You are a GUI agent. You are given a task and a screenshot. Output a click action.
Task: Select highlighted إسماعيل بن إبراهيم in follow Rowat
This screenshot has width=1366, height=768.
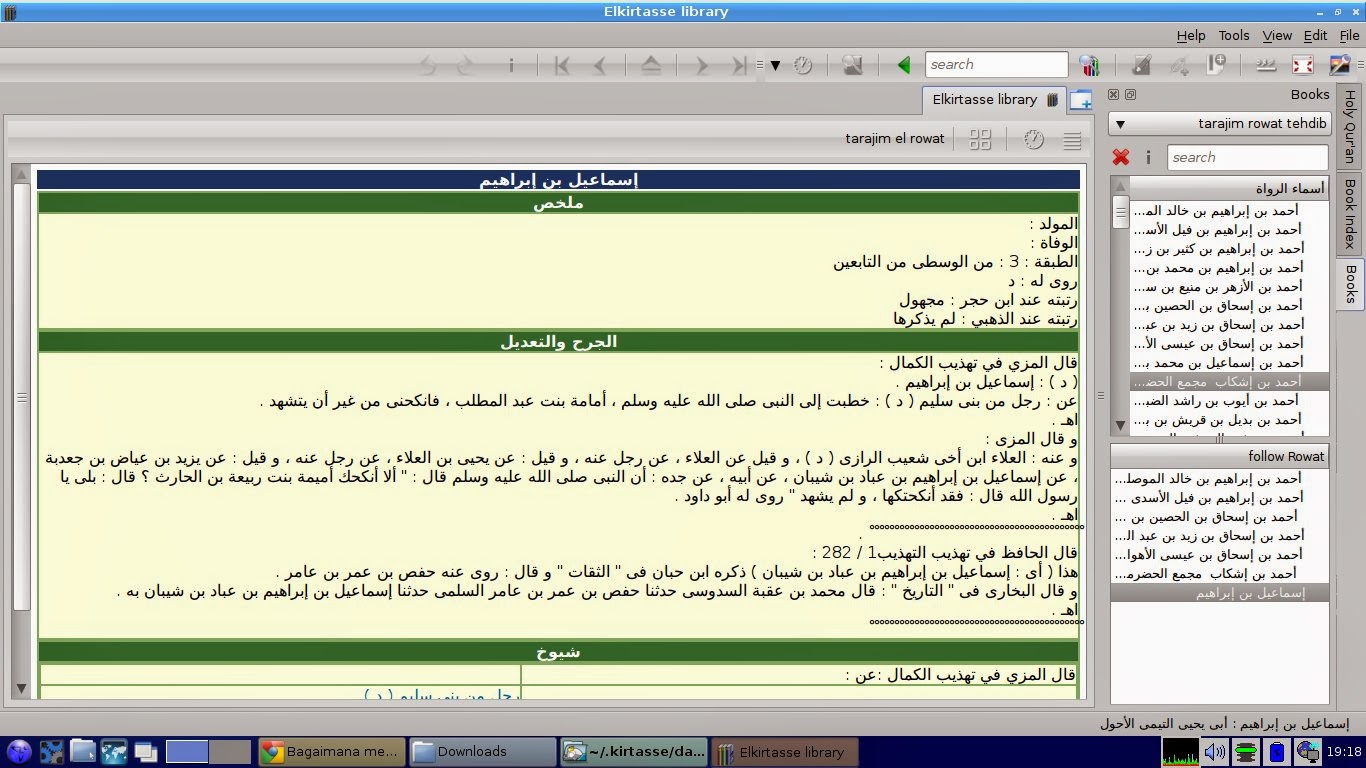pyautogui.click(x=1220, y=593)
